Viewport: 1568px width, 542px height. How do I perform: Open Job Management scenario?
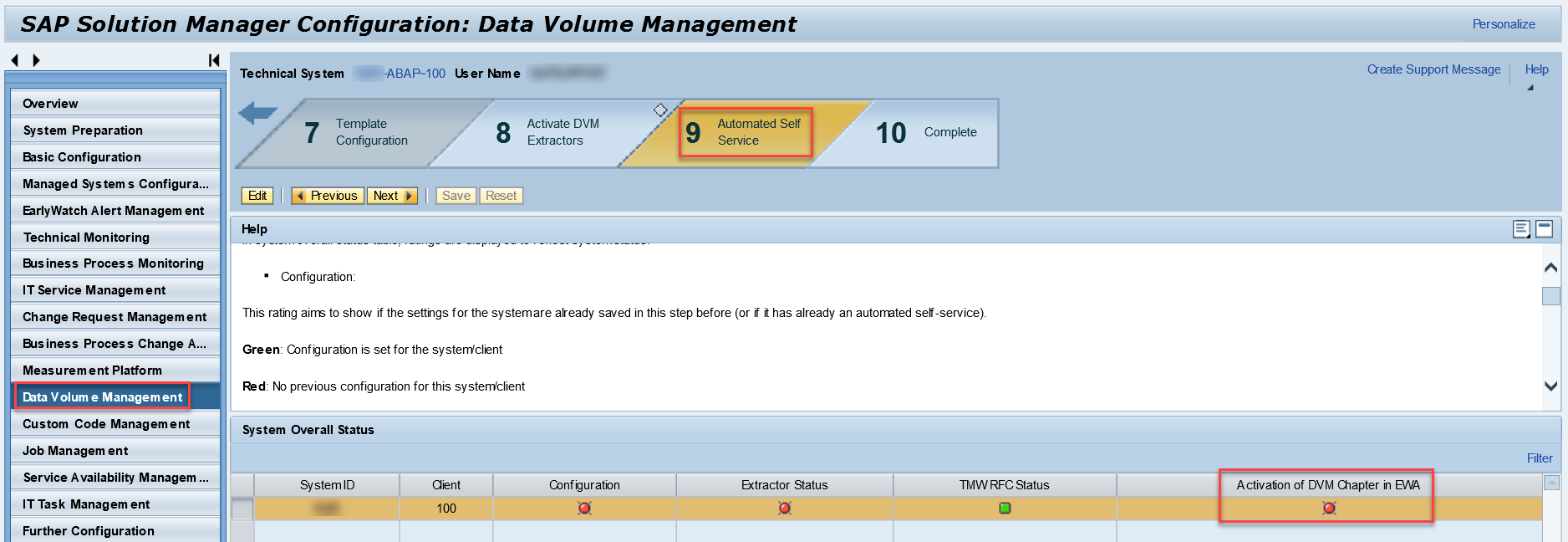coord(116,451)
